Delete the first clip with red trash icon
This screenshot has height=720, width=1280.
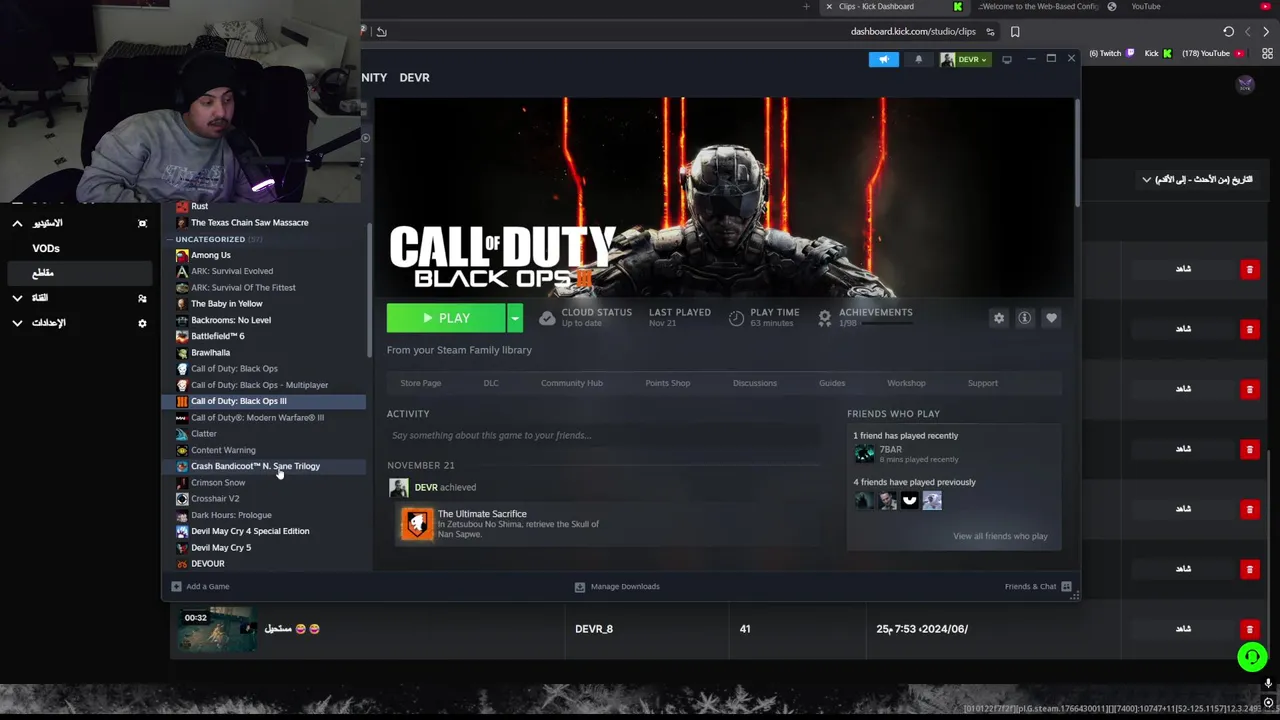(1249, 269)
